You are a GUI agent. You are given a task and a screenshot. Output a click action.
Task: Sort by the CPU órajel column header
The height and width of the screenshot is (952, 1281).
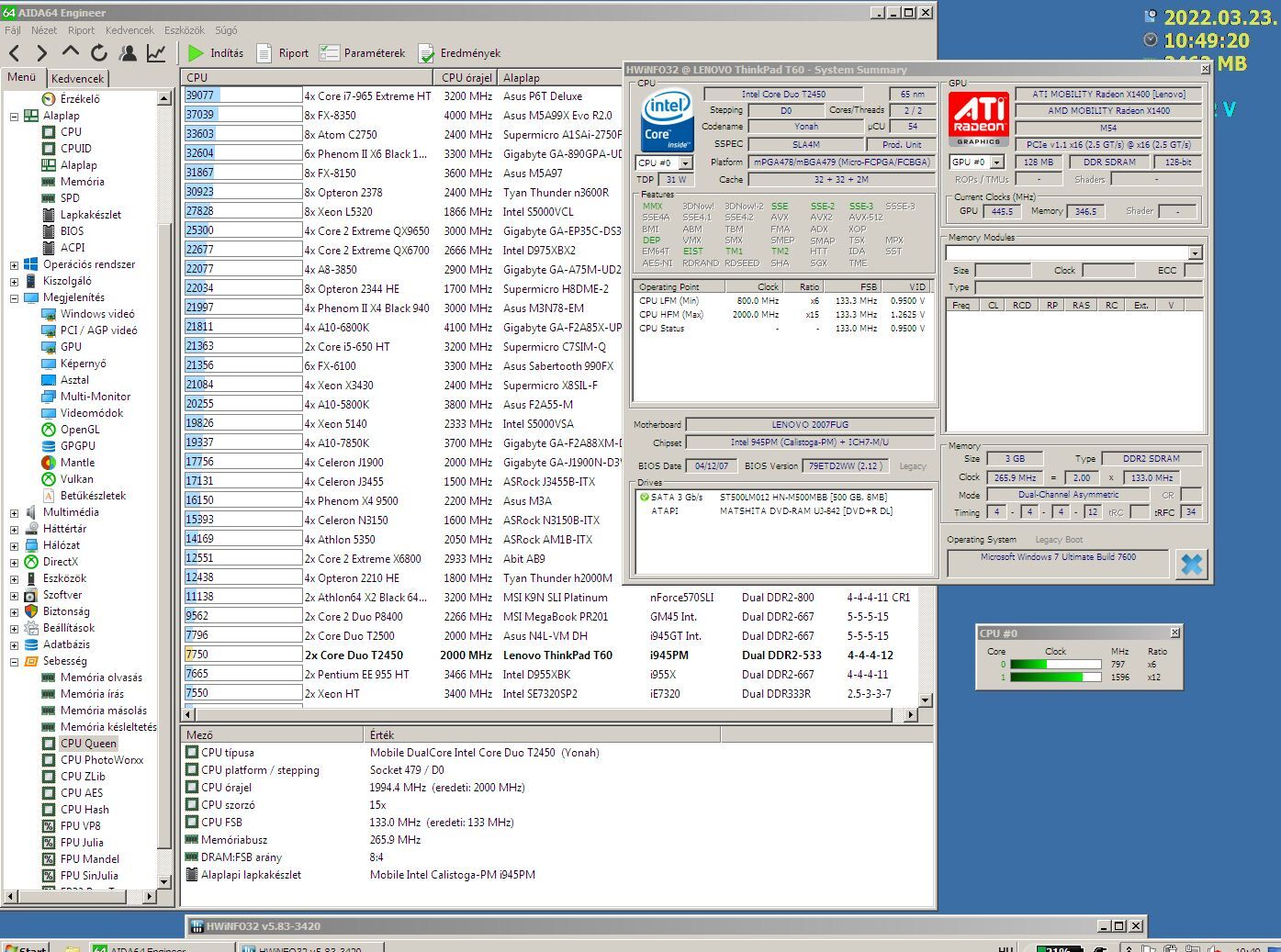(466, 77)
